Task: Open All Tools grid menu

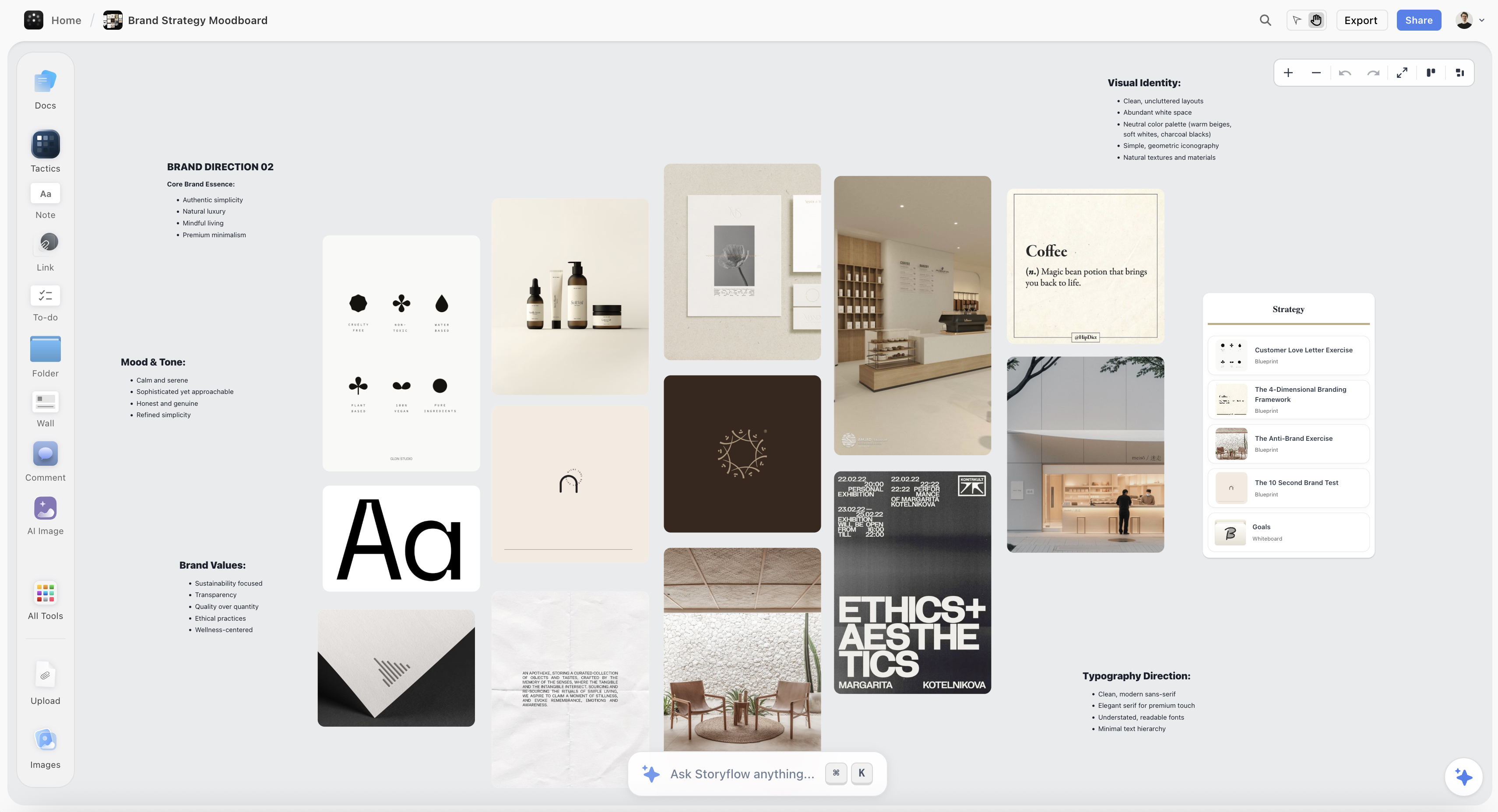Action: point(46,593)
